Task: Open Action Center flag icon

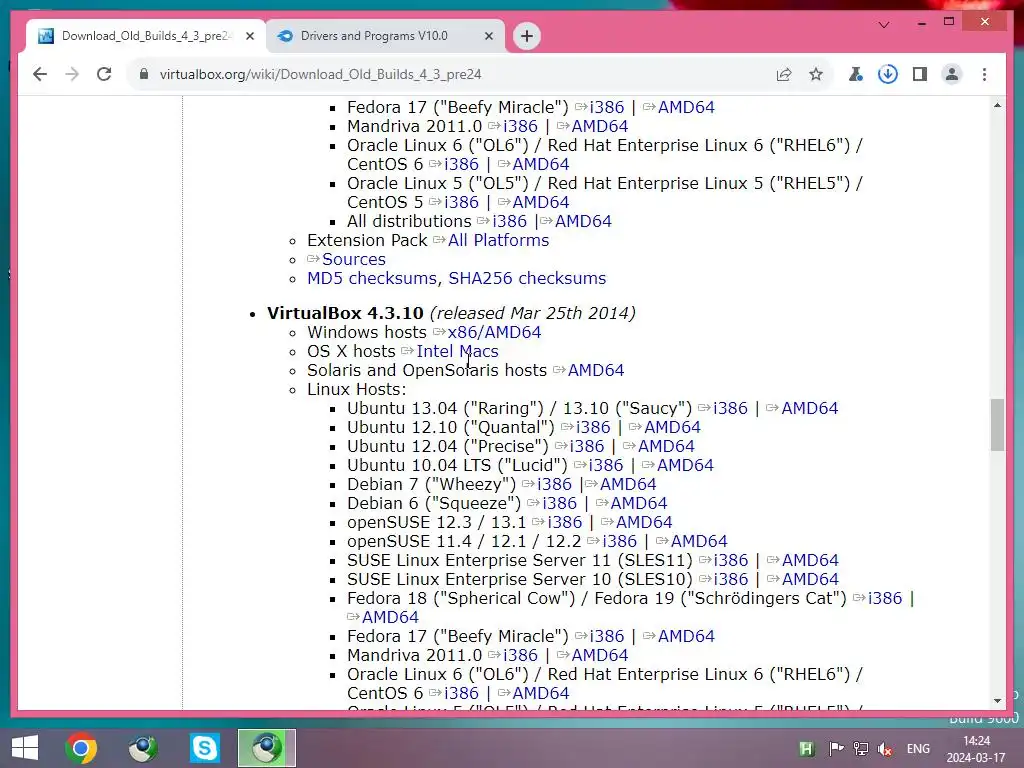Action: point(835,749)
